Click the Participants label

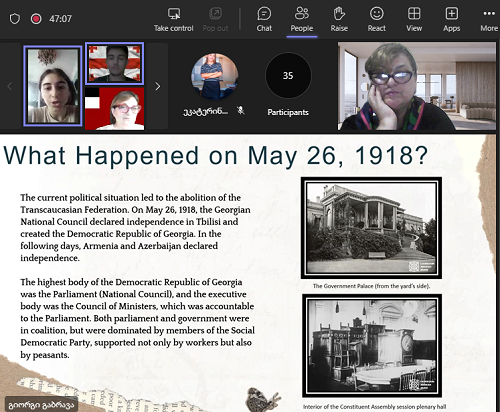click(288, 112)
